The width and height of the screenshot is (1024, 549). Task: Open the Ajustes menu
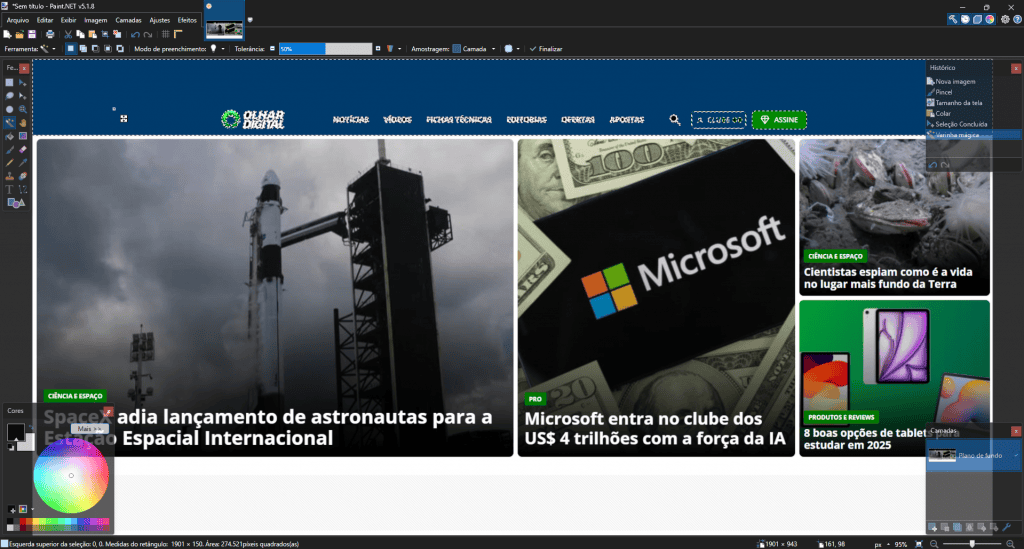pyautogui.click(x=159, y=20)
